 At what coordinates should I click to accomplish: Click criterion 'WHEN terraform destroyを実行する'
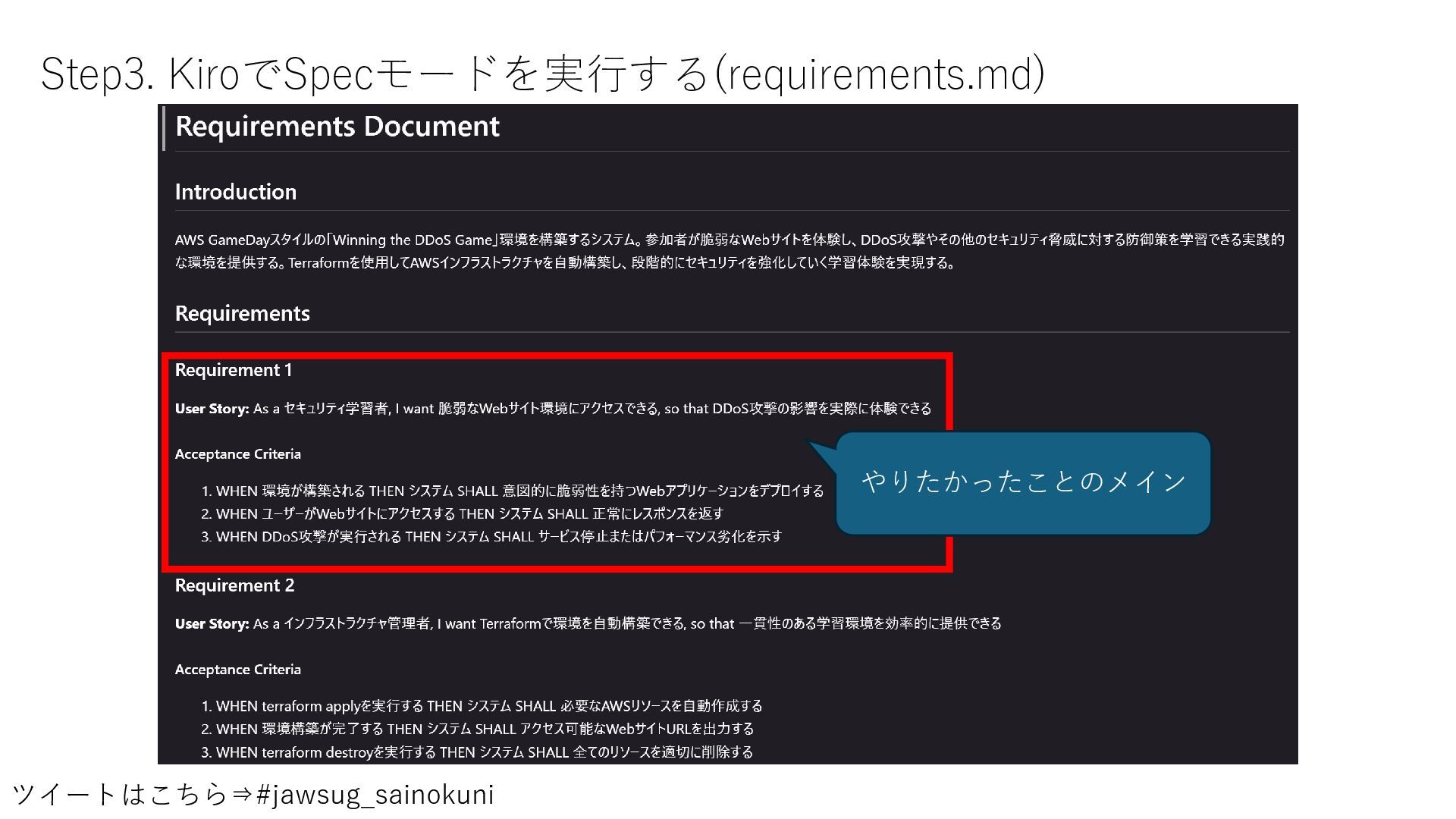click(x=477, y=752)
